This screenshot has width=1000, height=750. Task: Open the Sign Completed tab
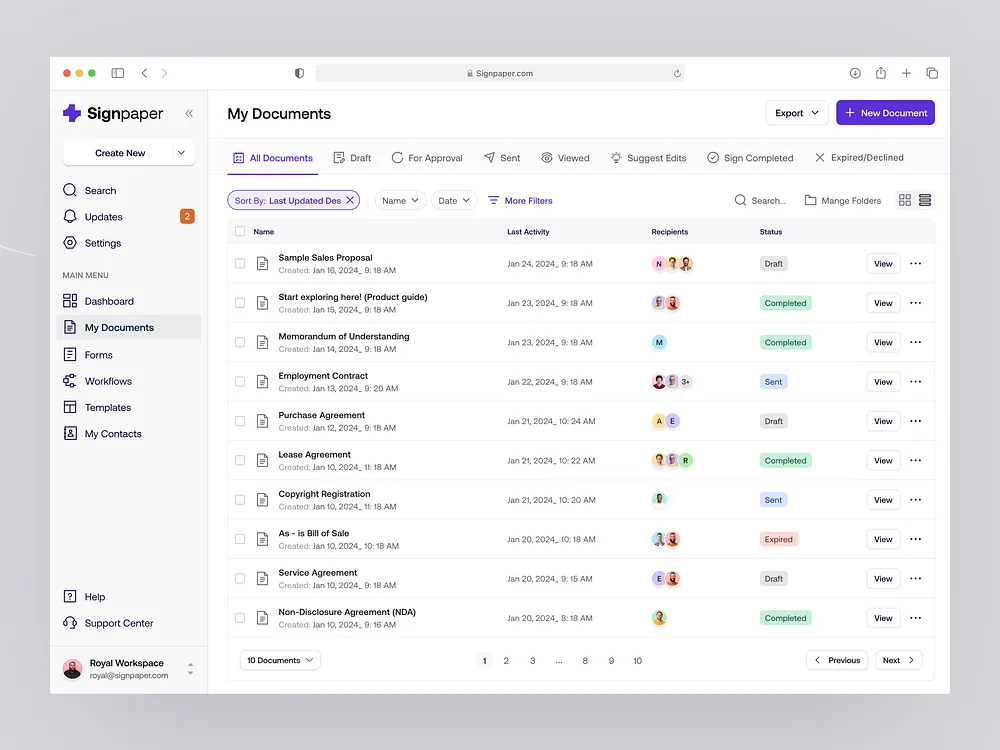pyautogui.click(x=751, y=157)
